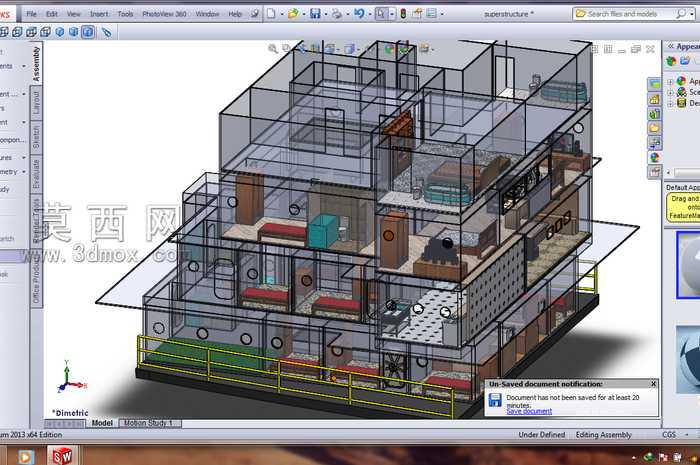Click the Sketch pencil icon in view toolbar
Screen dimensions: 700x465
[x=107, y=32]
